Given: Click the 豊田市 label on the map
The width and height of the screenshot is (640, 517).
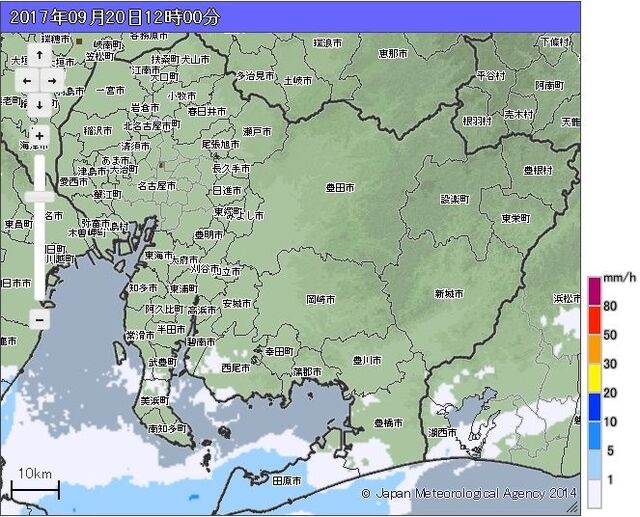Looking at the screenshot, I should (x=340, y=188).
